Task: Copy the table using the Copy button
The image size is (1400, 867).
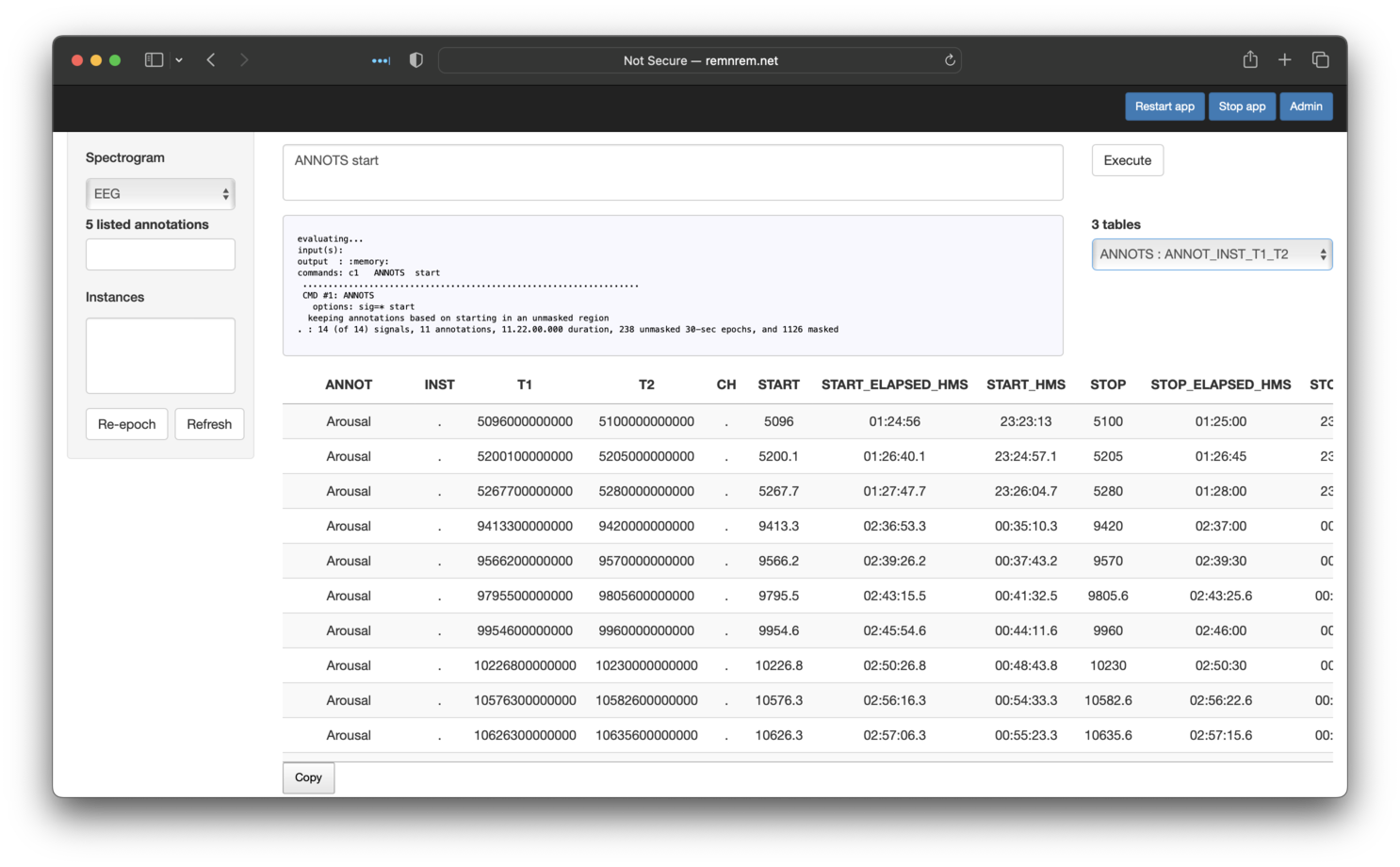Action: point(308,777)
